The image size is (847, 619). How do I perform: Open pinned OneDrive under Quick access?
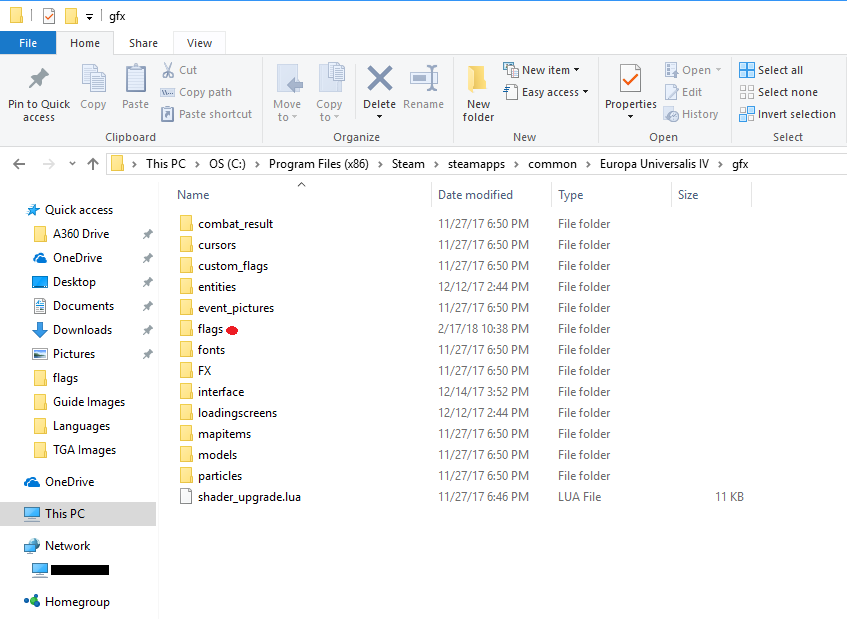[77, 258]
